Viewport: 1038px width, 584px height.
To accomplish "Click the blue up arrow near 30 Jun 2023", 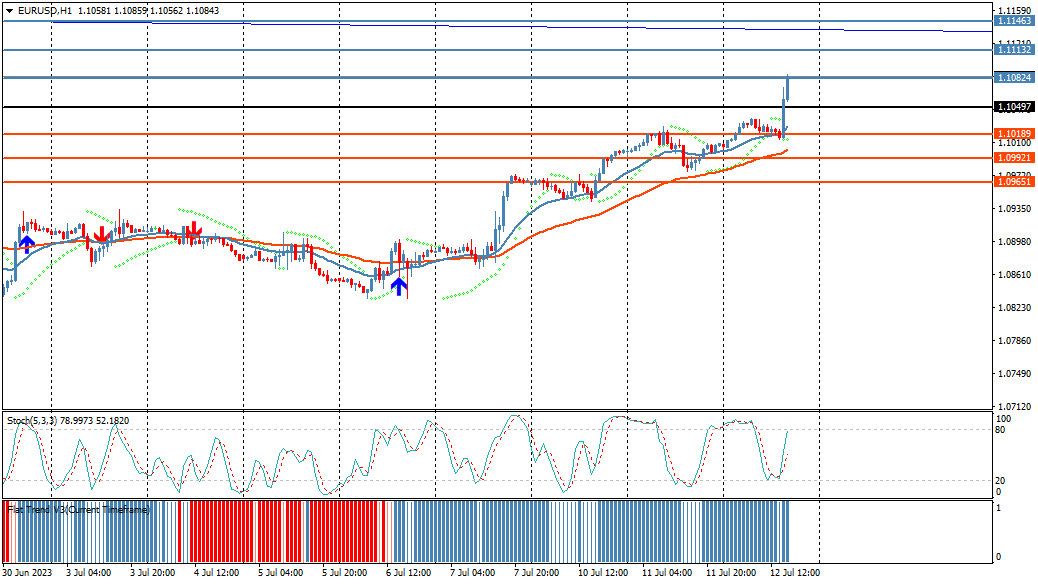I will (26, 244).
